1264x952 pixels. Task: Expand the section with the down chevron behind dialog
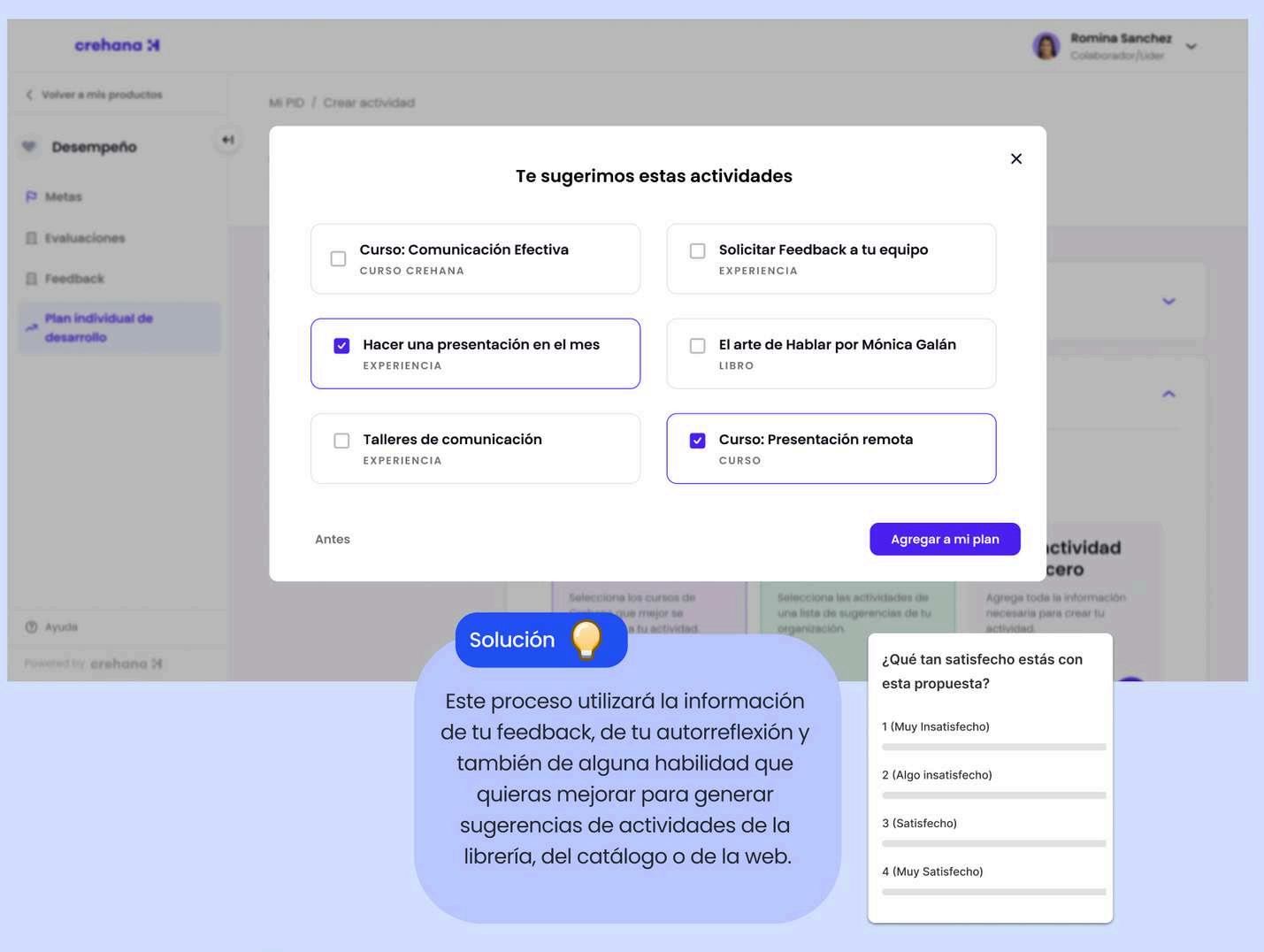click(1168, 302)
